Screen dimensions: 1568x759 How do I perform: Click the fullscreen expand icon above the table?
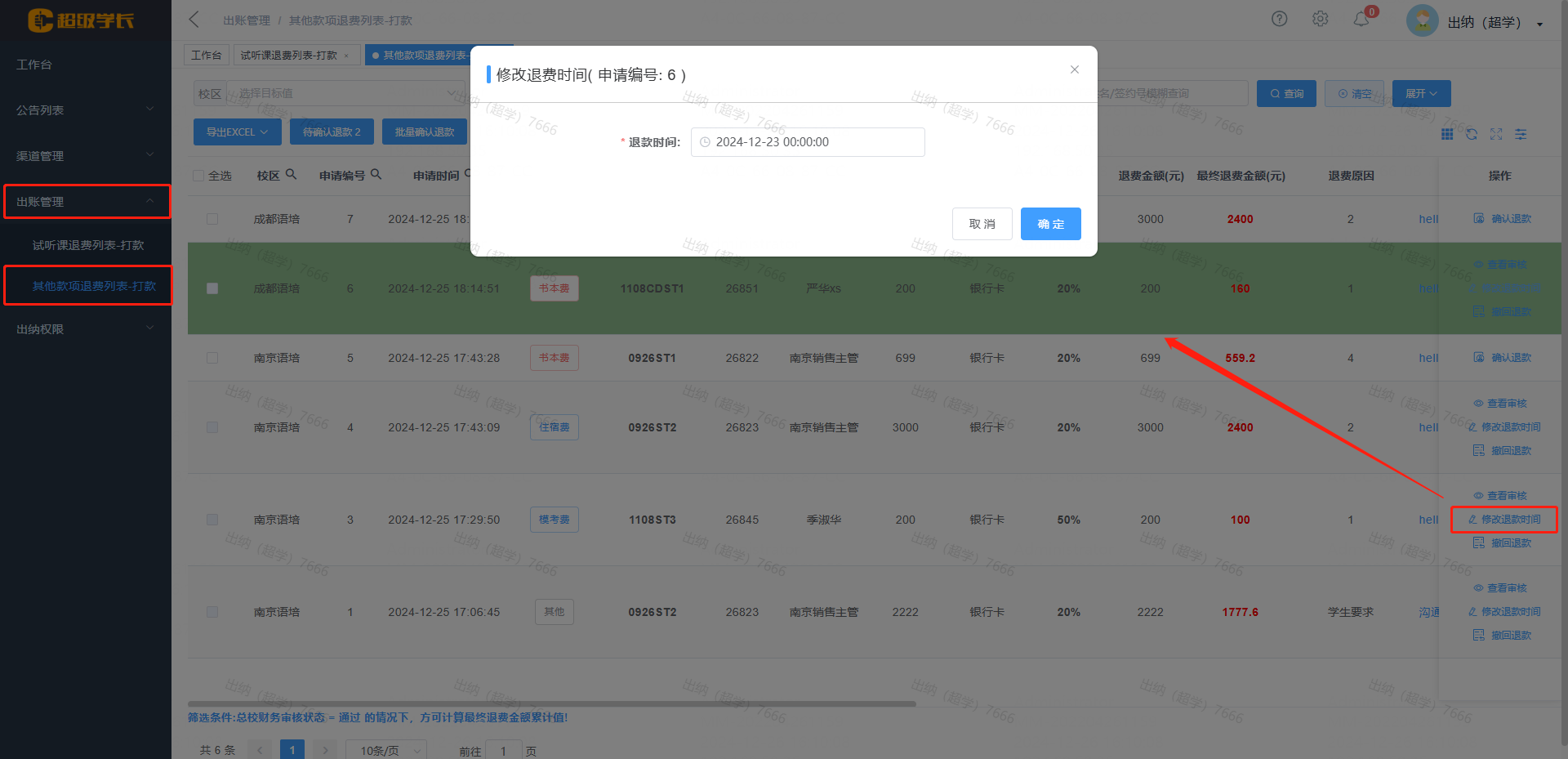click(1495, 134)
